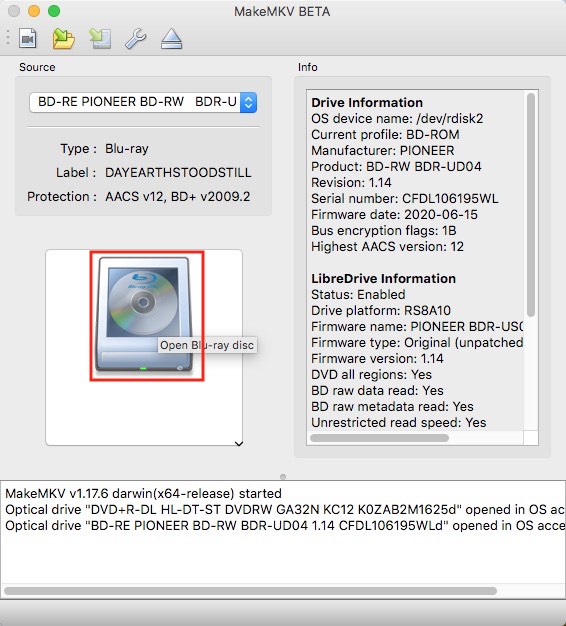This screenshot has width=566, height=626.
Task: Click the backup disc toolbar icon
Action: coord(100,39)
